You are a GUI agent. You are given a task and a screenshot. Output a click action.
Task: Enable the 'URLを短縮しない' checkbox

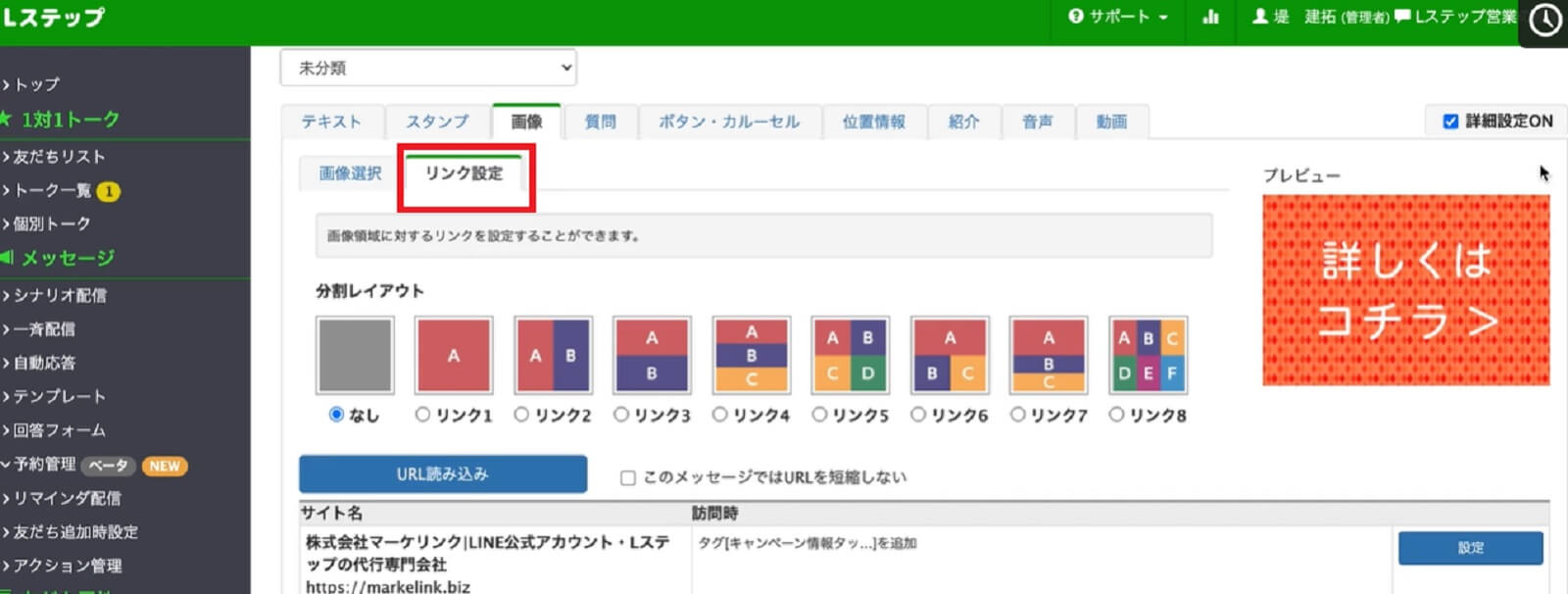pos(628,478)
